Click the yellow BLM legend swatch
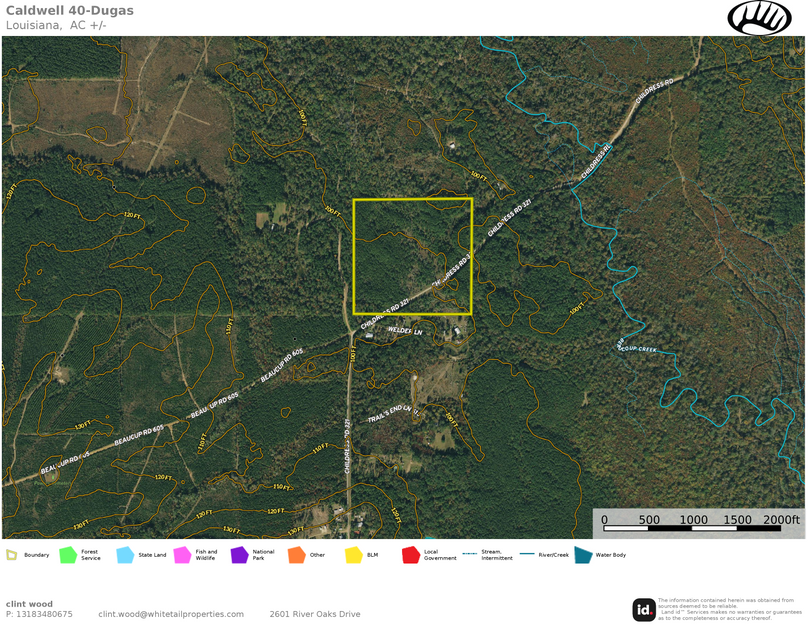 point(353,554)
